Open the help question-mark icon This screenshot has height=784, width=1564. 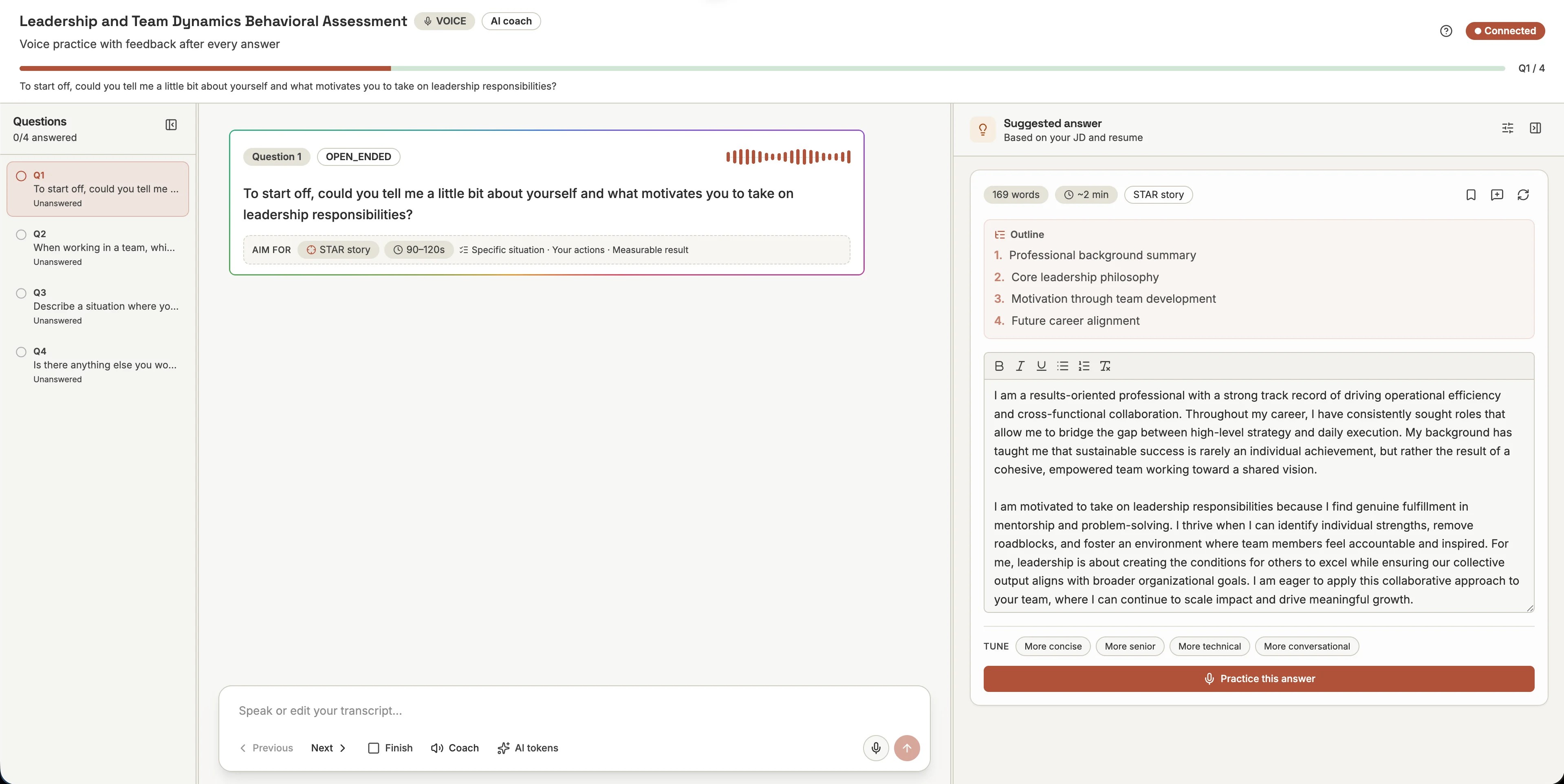pos(1445,31)
